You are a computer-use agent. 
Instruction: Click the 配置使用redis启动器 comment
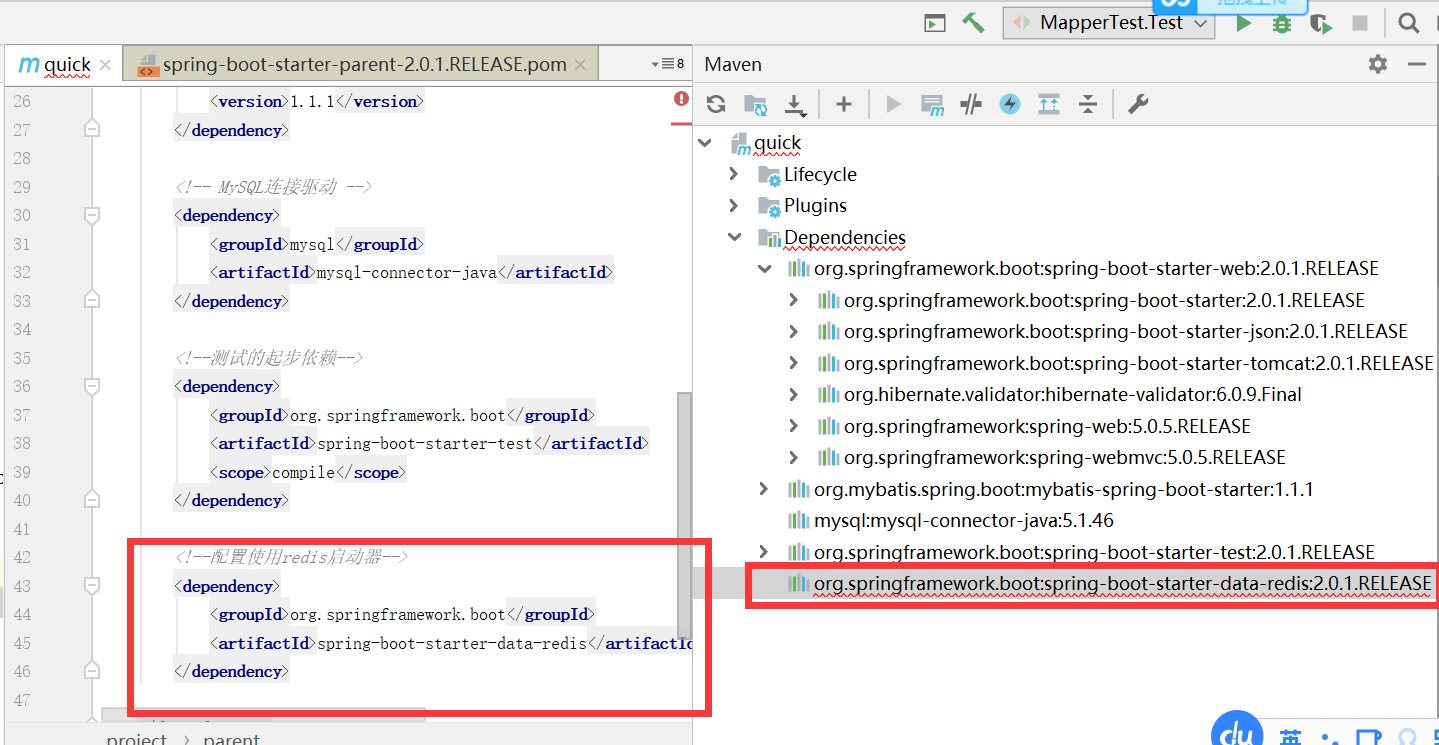[291, 557]
